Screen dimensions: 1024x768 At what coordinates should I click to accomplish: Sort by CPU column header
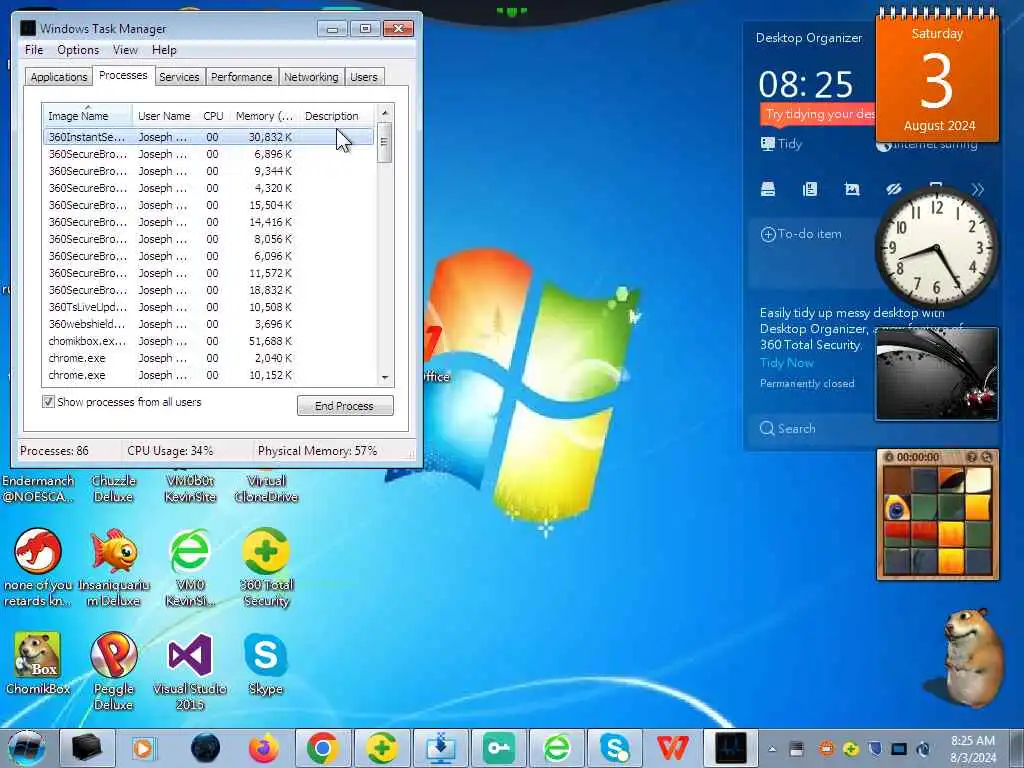point(213,116)
